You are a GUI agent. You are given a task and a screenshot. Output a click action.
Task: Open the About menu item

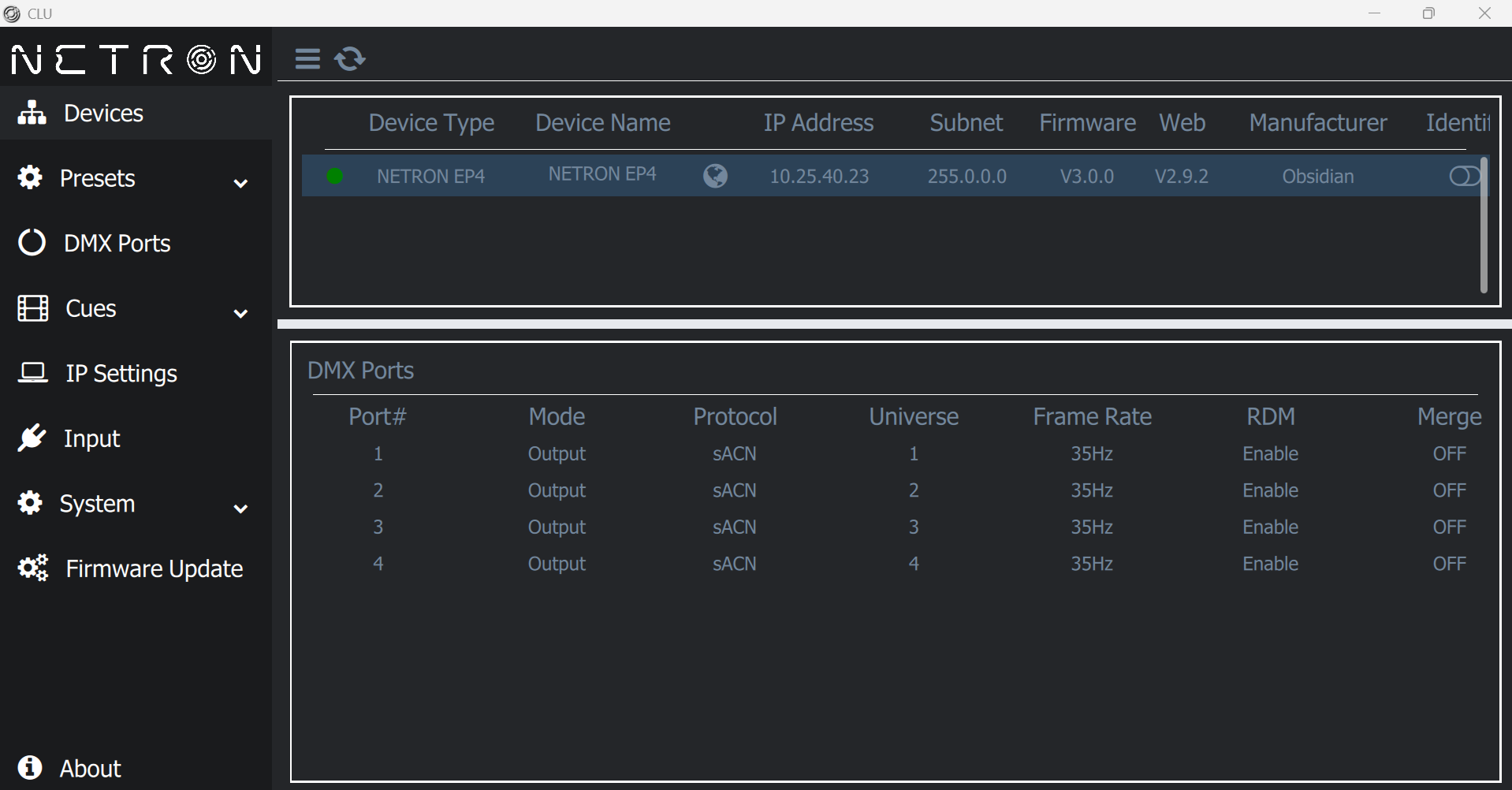136,768
